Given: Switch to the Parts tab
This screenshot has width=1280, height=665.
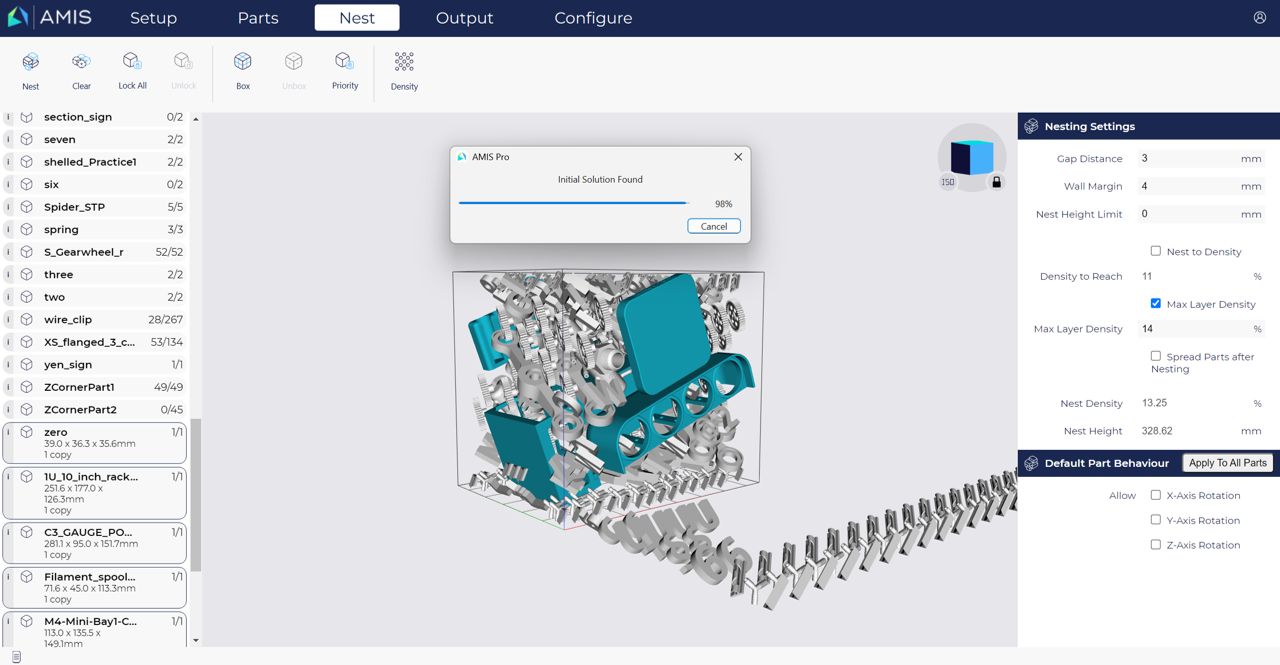Looking at the screenshot, I should coord(258,18).
